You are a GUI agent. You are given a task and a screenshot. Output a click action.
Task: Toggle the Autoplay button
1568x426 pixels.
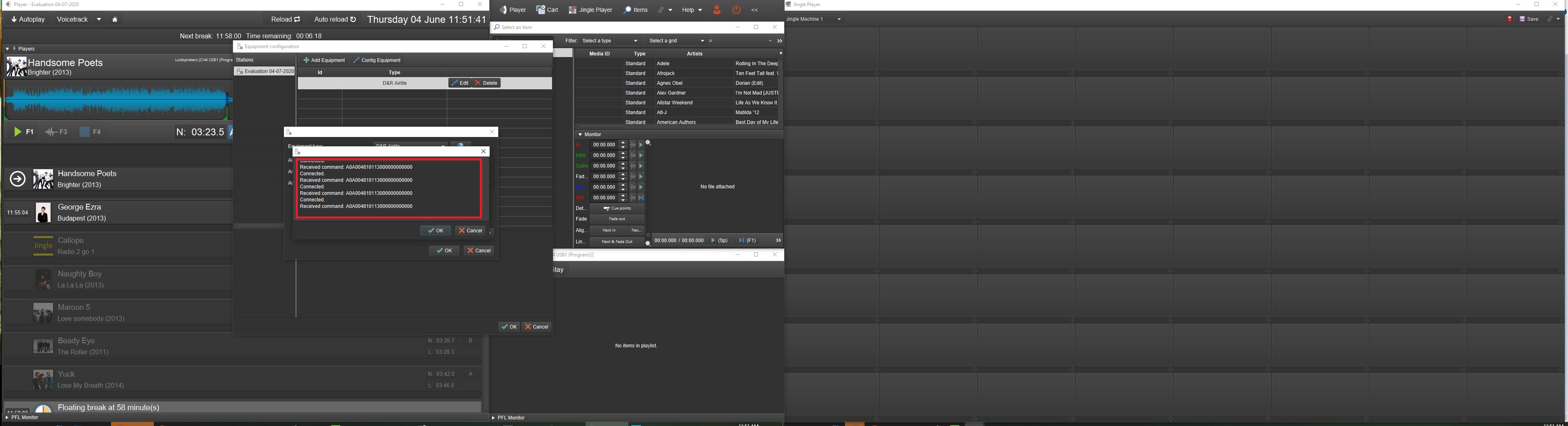click(x=28, y=20)
